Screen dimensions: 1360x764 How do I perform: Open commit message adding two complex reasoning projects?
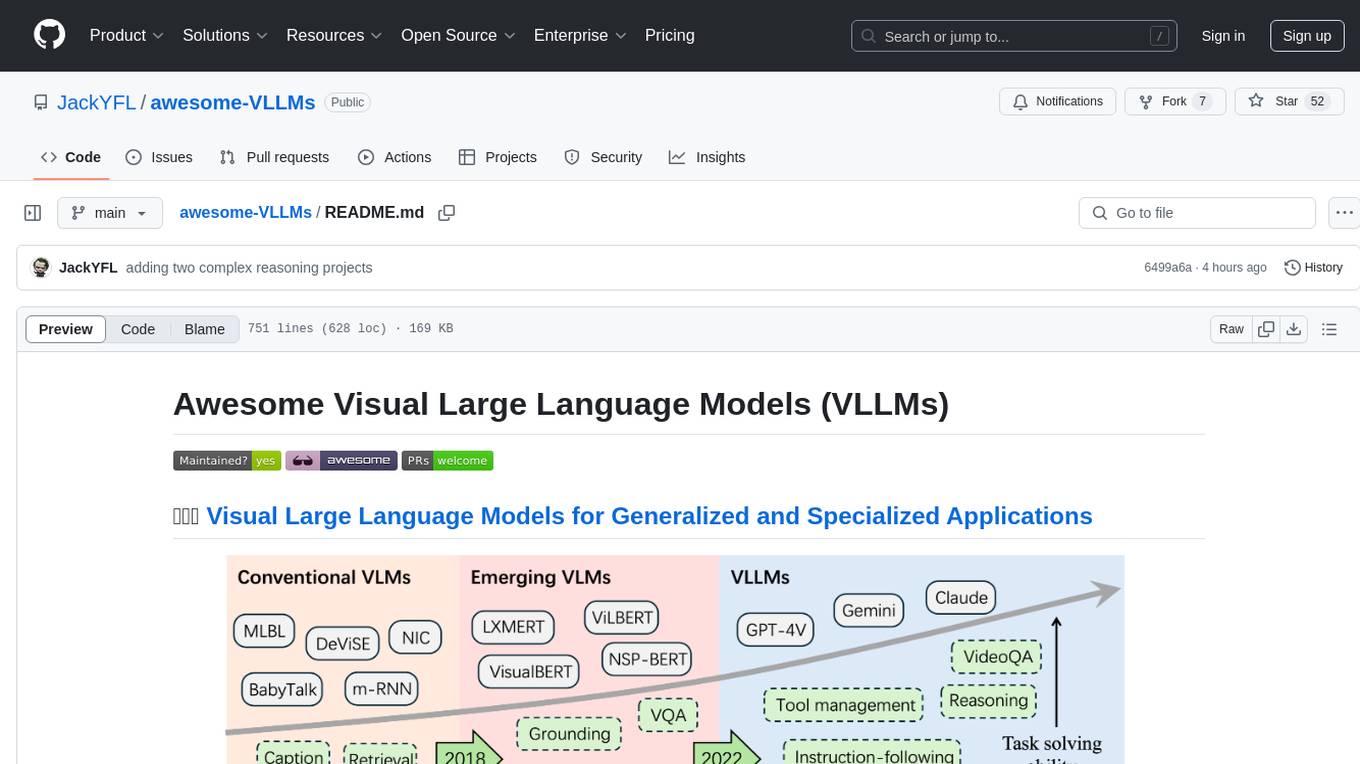click(x=249, y=268)
